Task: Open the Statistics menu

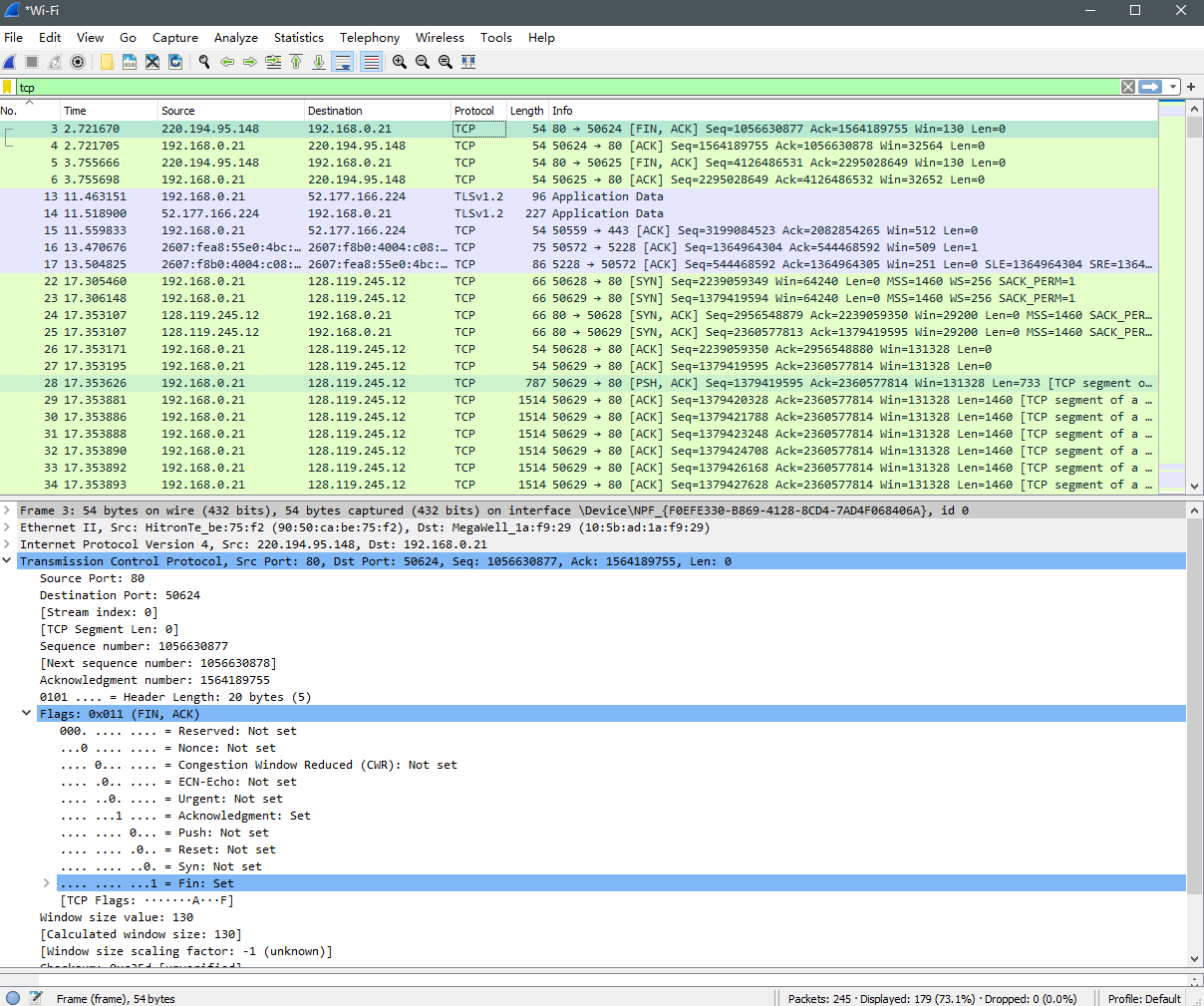Action: click(298, 37)
